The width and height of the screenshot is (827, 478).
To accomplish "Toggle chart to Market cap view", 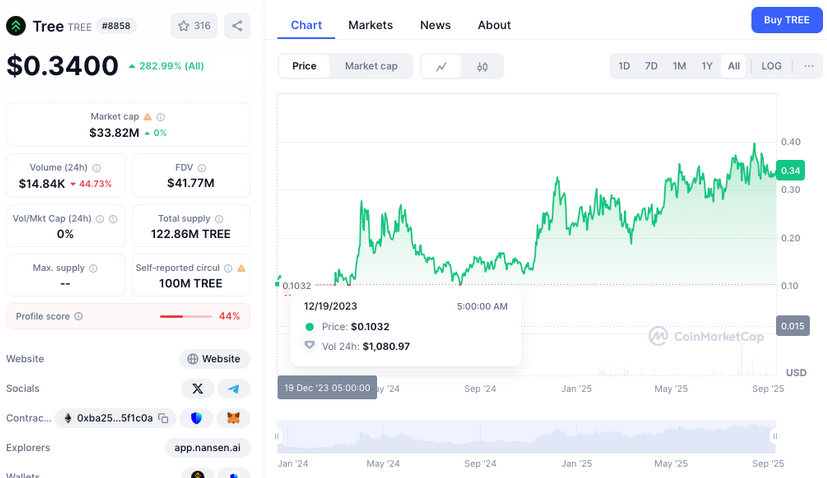I will tap(371, 66).
